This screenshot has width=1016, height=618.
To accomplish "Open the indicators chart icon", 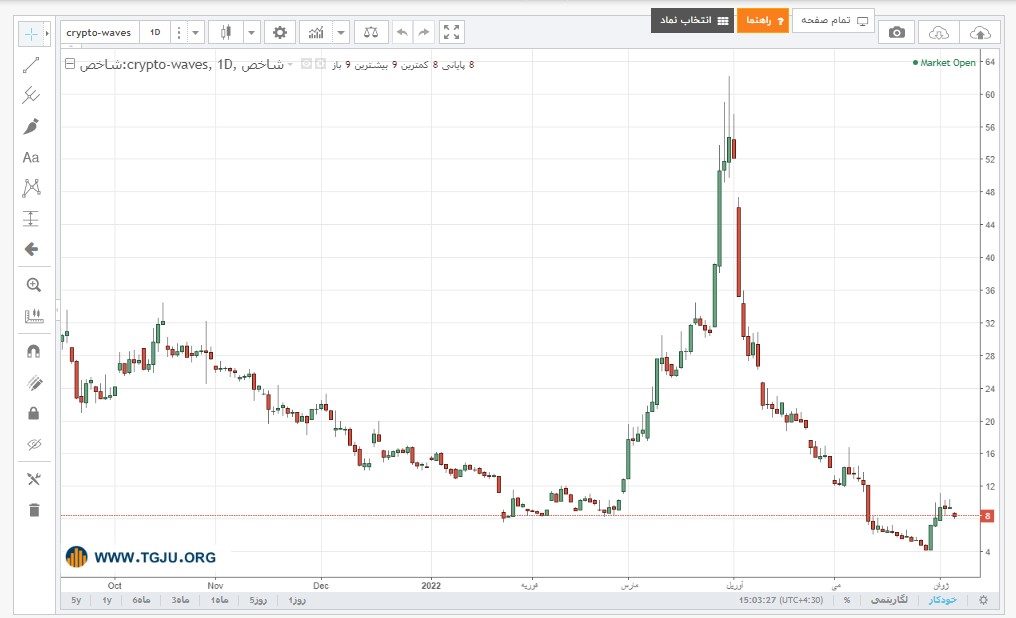I will [x=316, y=32].
